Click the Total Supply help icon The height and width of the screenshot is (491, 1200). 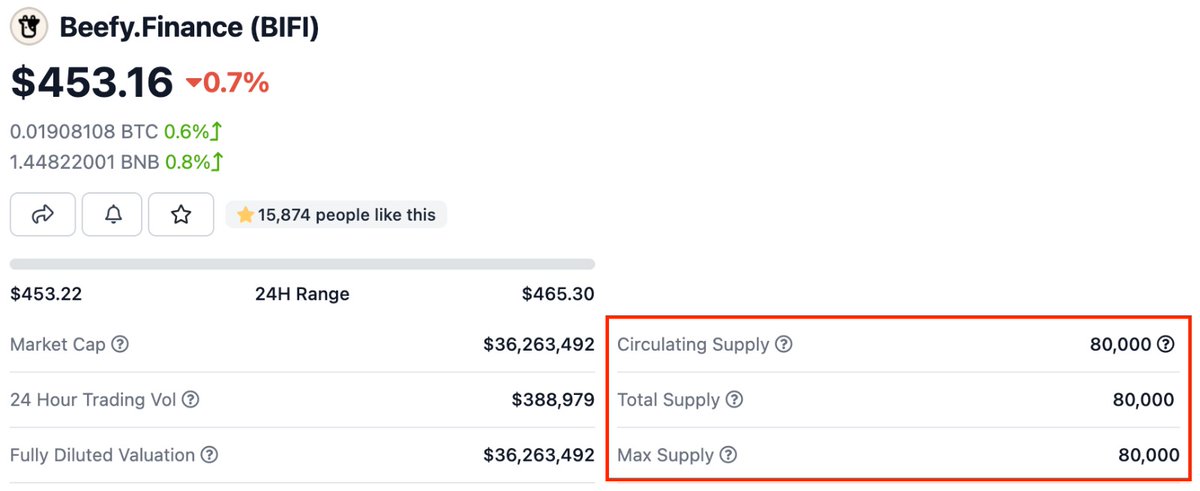(x=734, y=400)
